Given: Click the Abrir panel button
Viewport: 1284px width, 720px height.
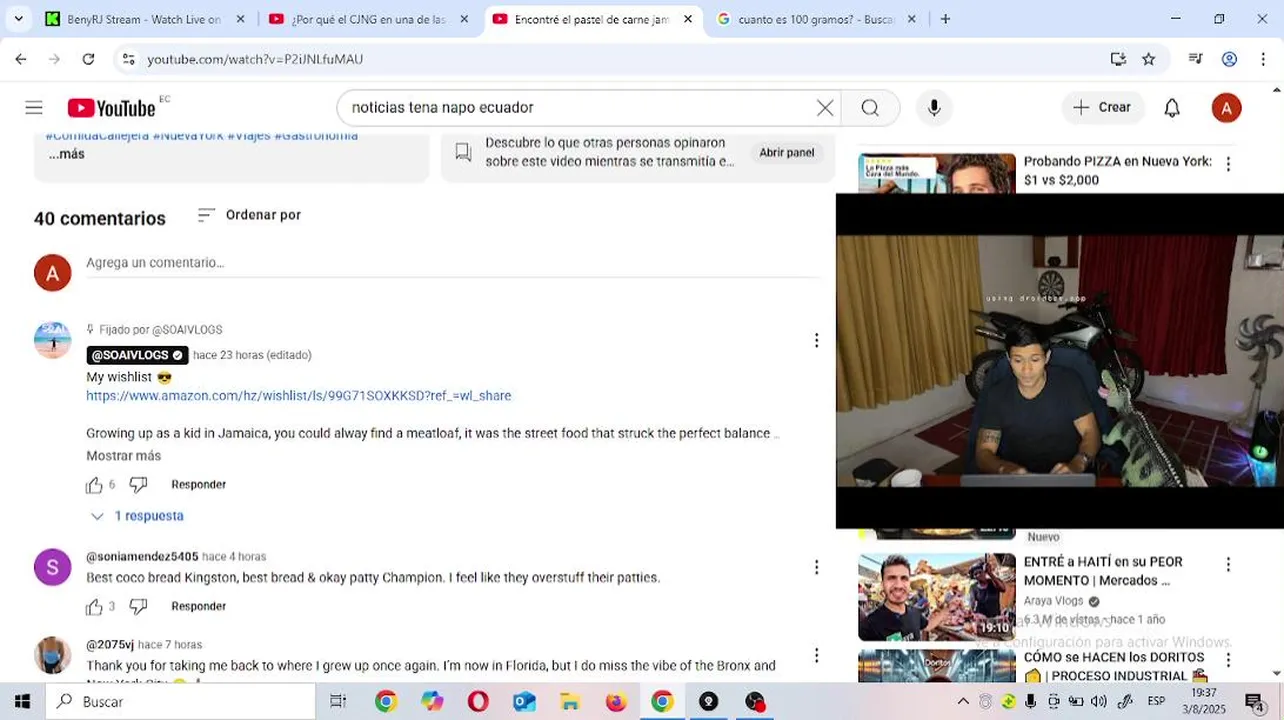Looking at the screenshot, I should click(786, 153).
